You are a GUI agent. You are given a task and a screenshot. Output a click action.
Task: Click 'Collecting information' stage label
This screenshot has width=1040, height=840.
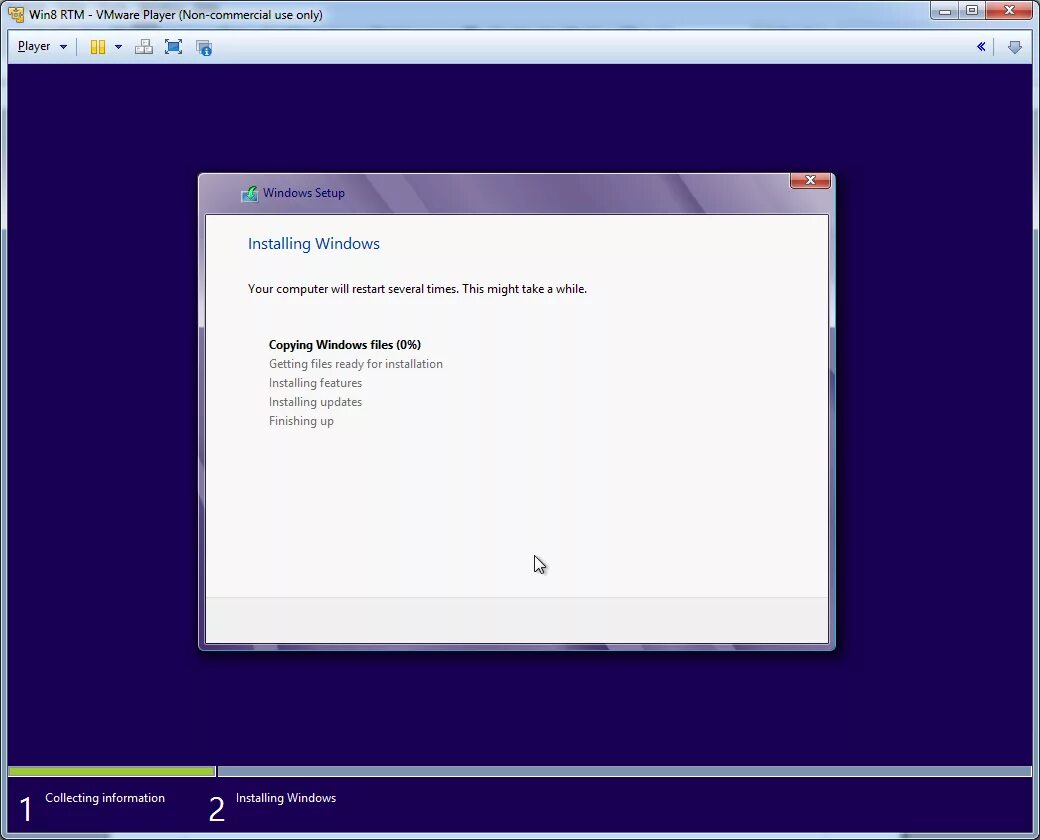[x=105, y=798]
